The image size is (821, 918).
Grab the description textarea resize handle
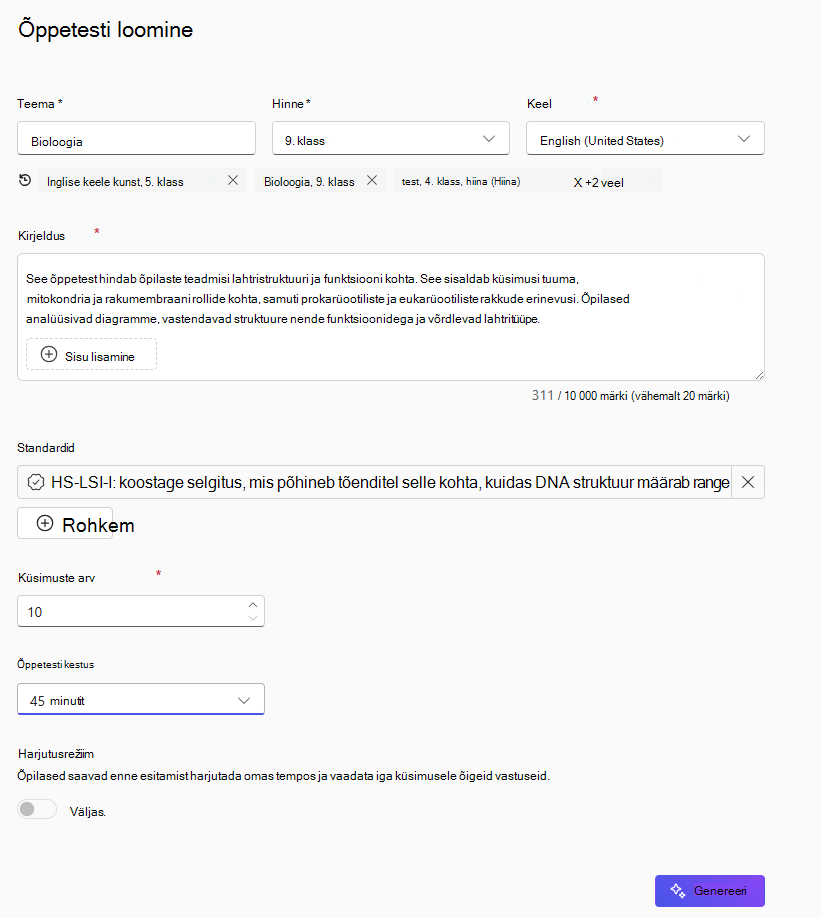click(759, 375)
